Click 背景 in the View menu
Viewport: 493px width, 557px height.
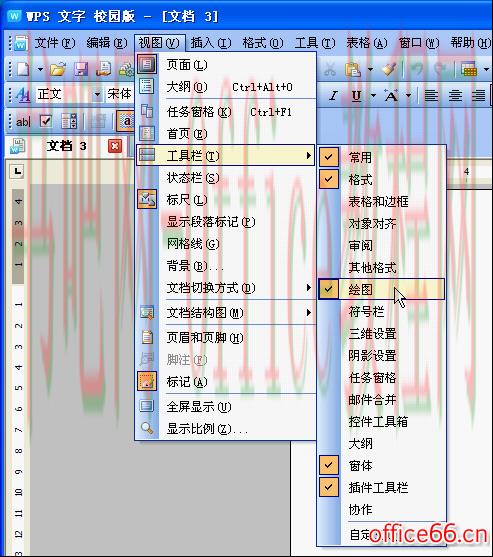click(x=226, y=266)
